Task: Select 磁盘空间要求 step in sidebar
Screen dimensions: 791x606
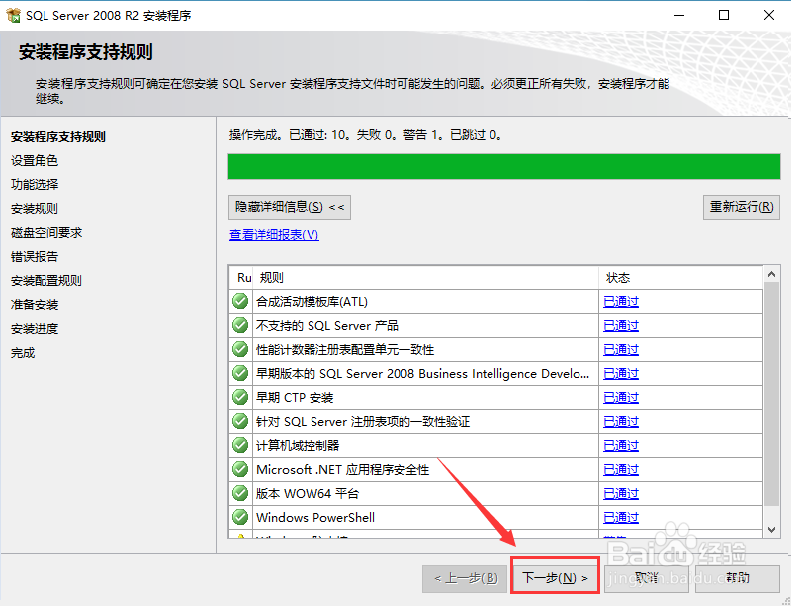Action: (46, 233)
